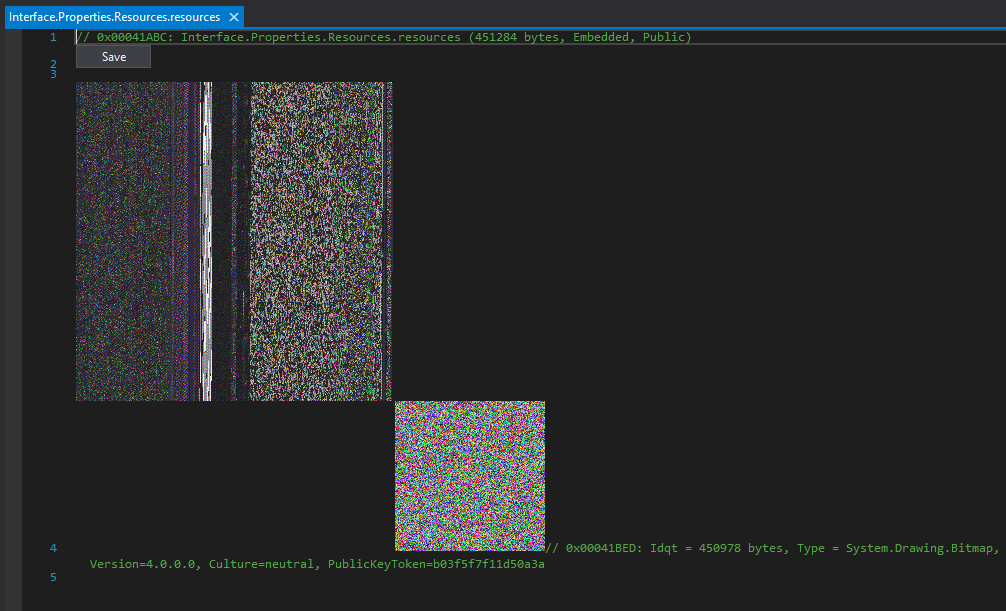Click line number 2 in gutter
This screenshot has width=1006, height=611.
pos(53,64)
